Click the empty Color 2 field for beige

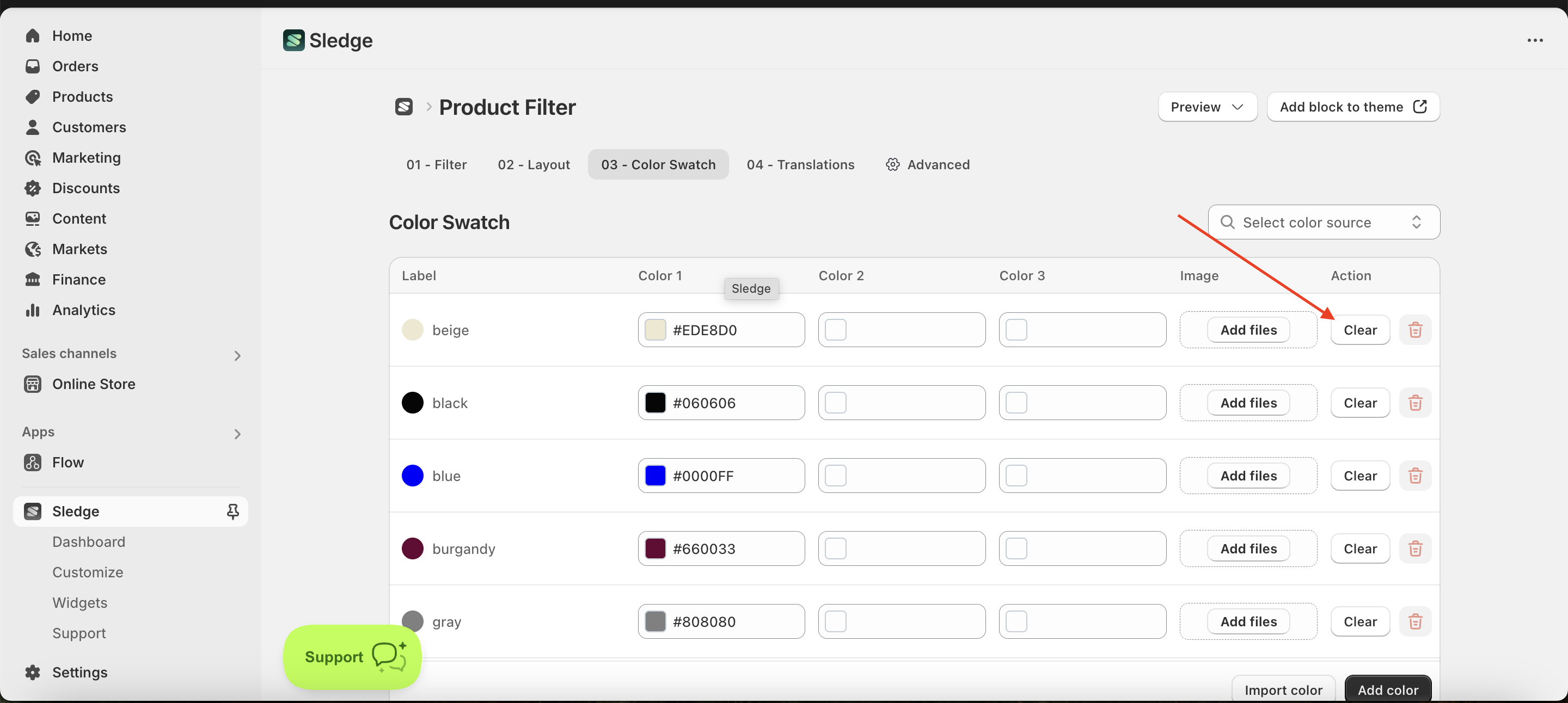(902, 330)
